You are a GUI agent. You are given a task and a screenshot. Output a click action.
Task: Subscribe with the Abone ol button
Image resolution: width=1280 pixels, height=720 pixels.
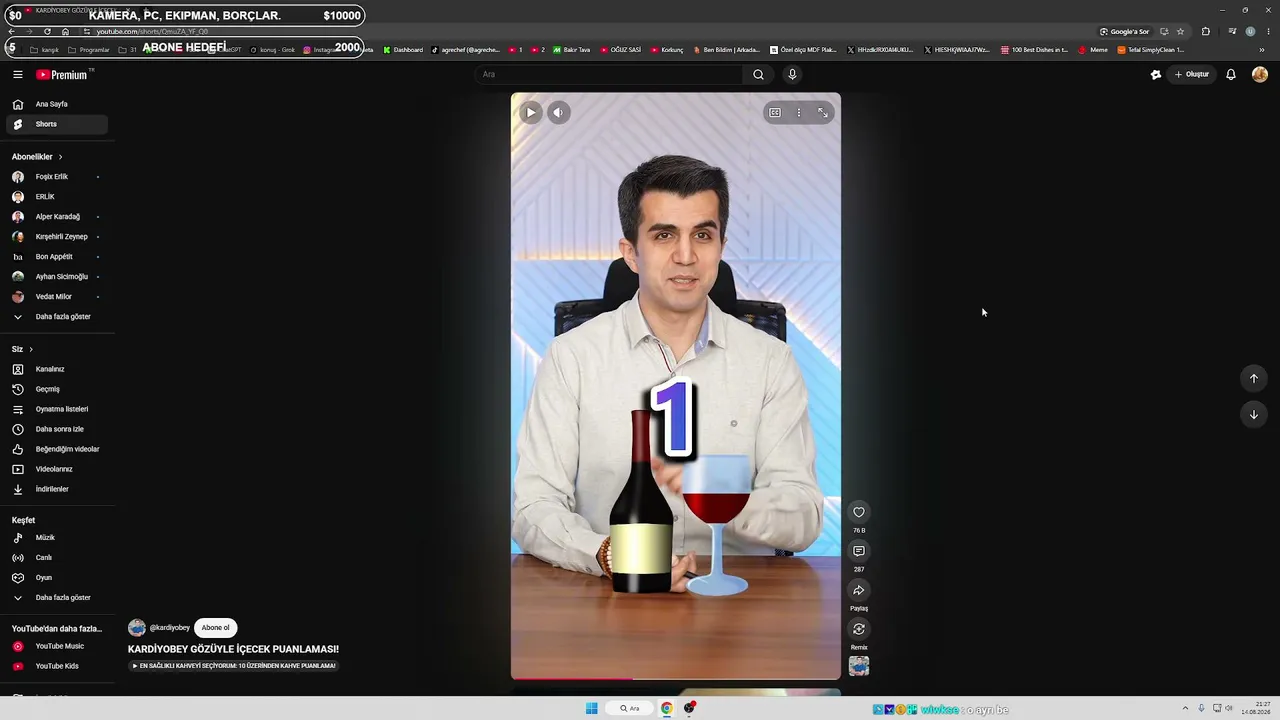tap(215, 628)
